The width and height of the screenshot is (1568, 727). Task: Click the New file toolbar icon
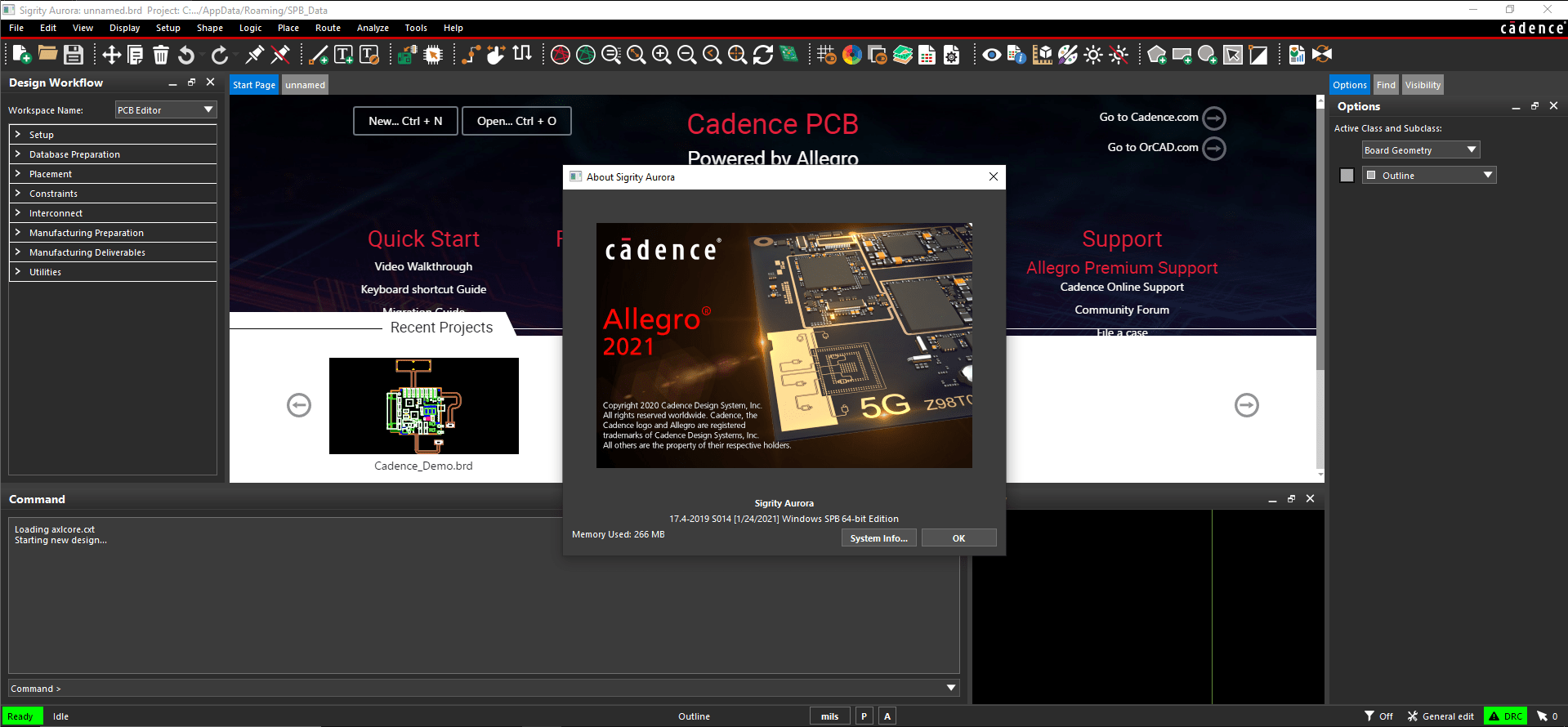tap(22, 55)
